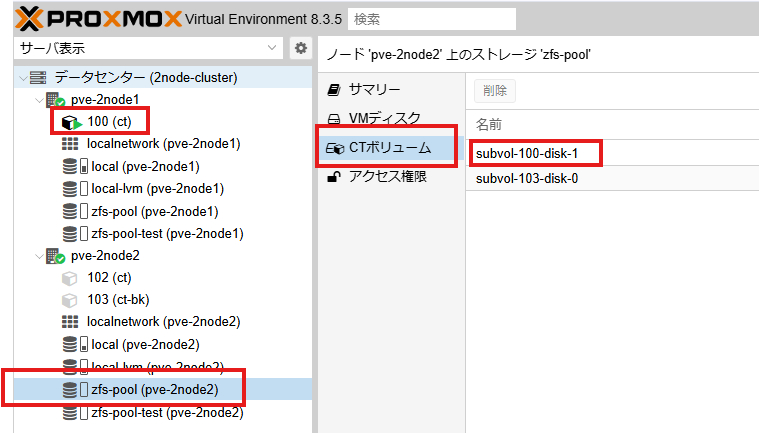Click the アクセス権限 unlock icon

click(334, 177)
